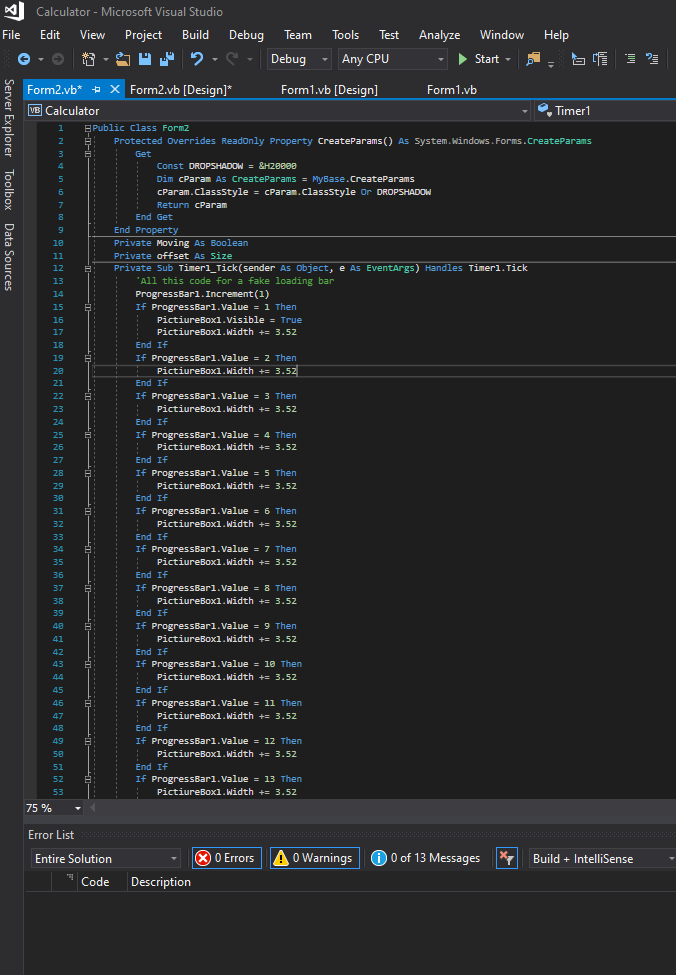Image resolution: width=676 pixels, height=975 pixels.
Task: Switch to the Form1.vb [Design] tab
Action: (x=329, y=90)
